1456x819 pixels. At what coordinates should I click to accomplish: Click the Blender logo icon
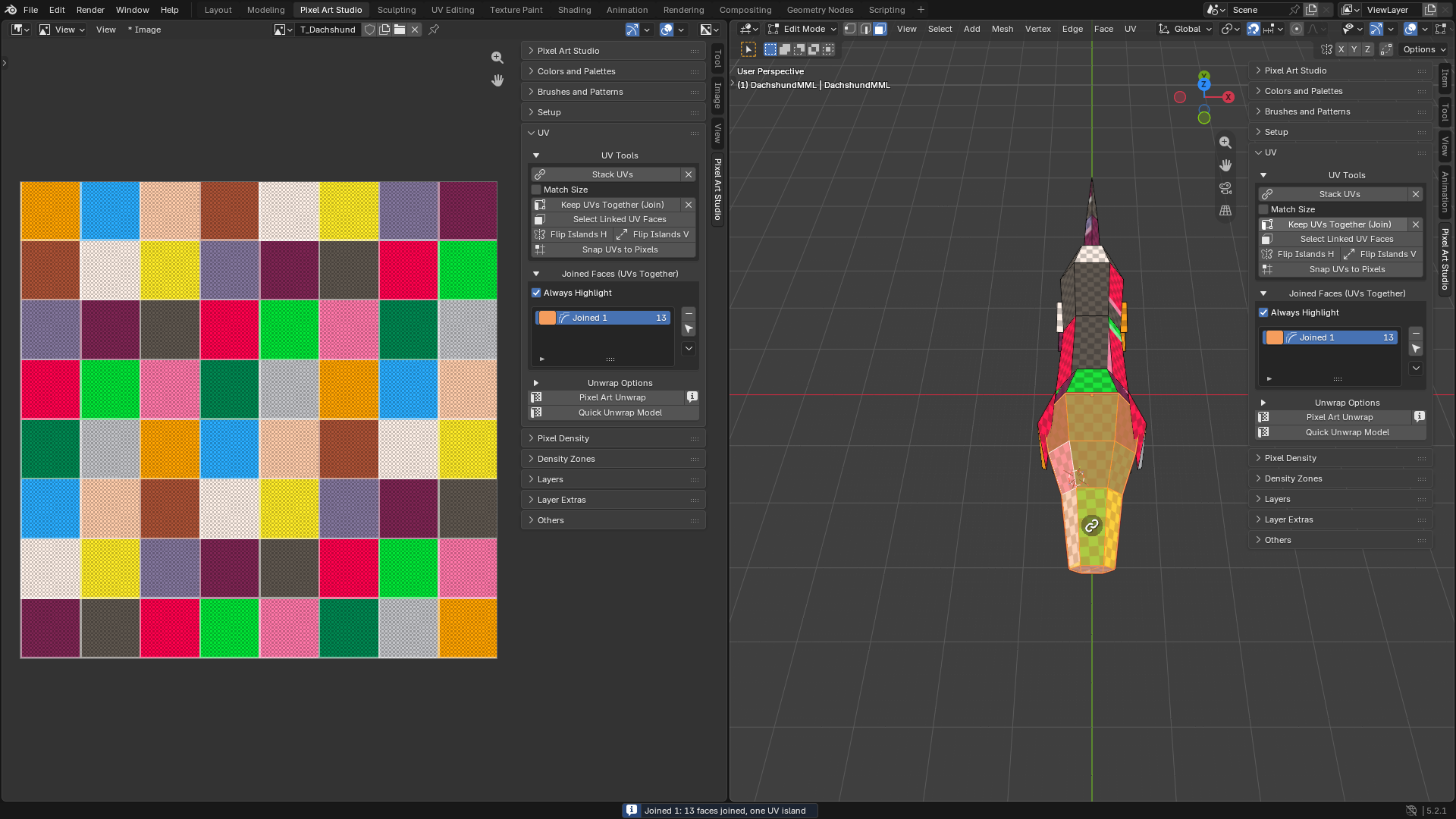tap(11, 10)
